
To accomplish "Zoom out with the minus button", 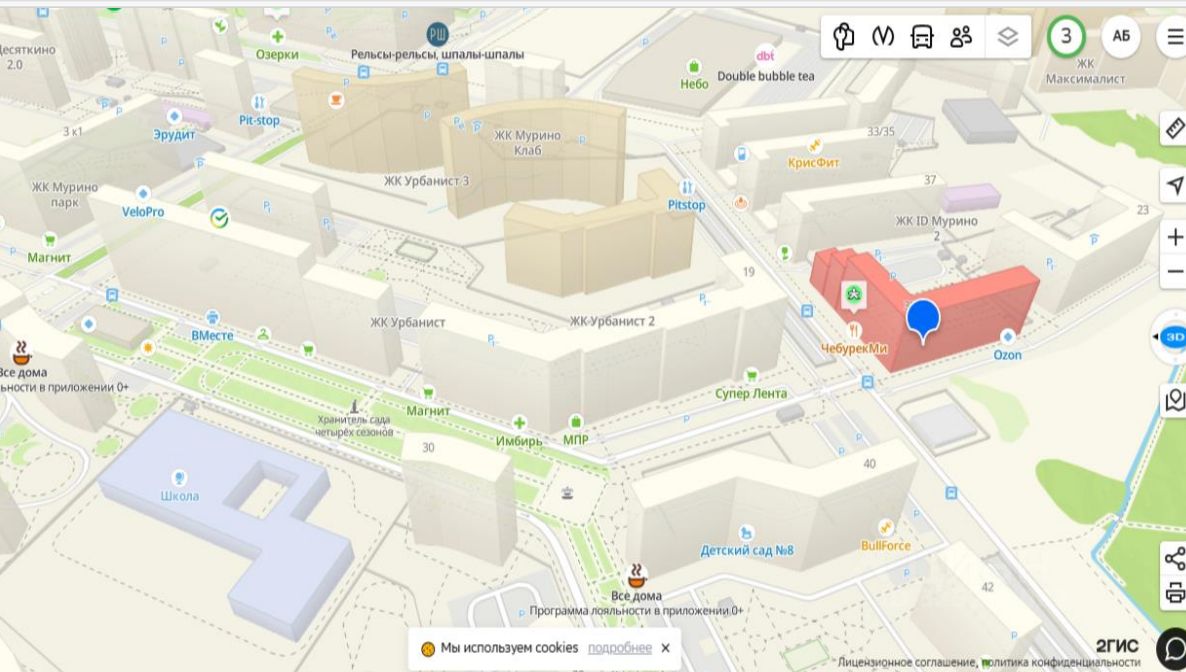I will [x=1175, y=272].
